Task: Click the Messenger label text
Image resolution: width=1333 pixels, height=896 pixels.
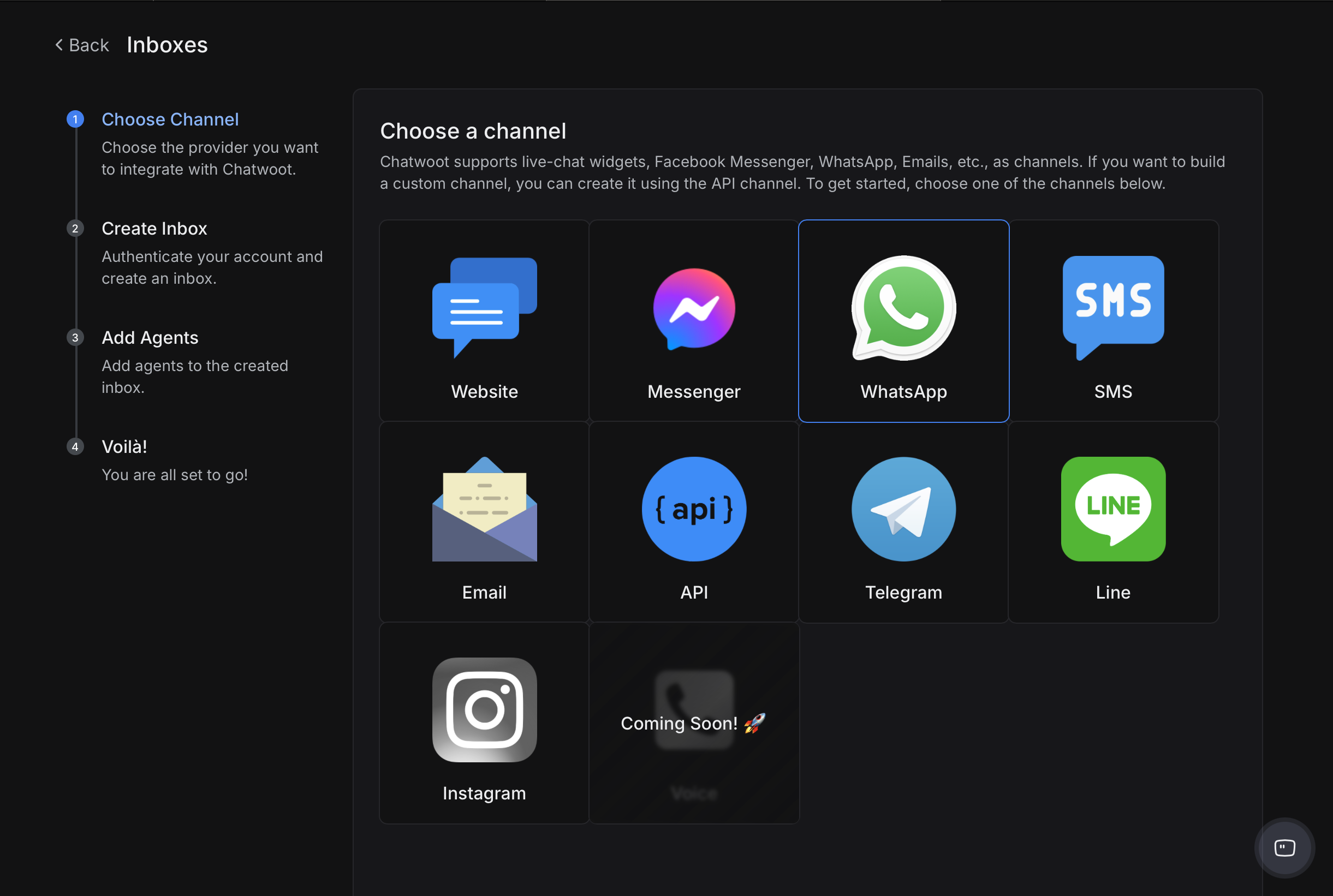Action: (x=694, y=391)
